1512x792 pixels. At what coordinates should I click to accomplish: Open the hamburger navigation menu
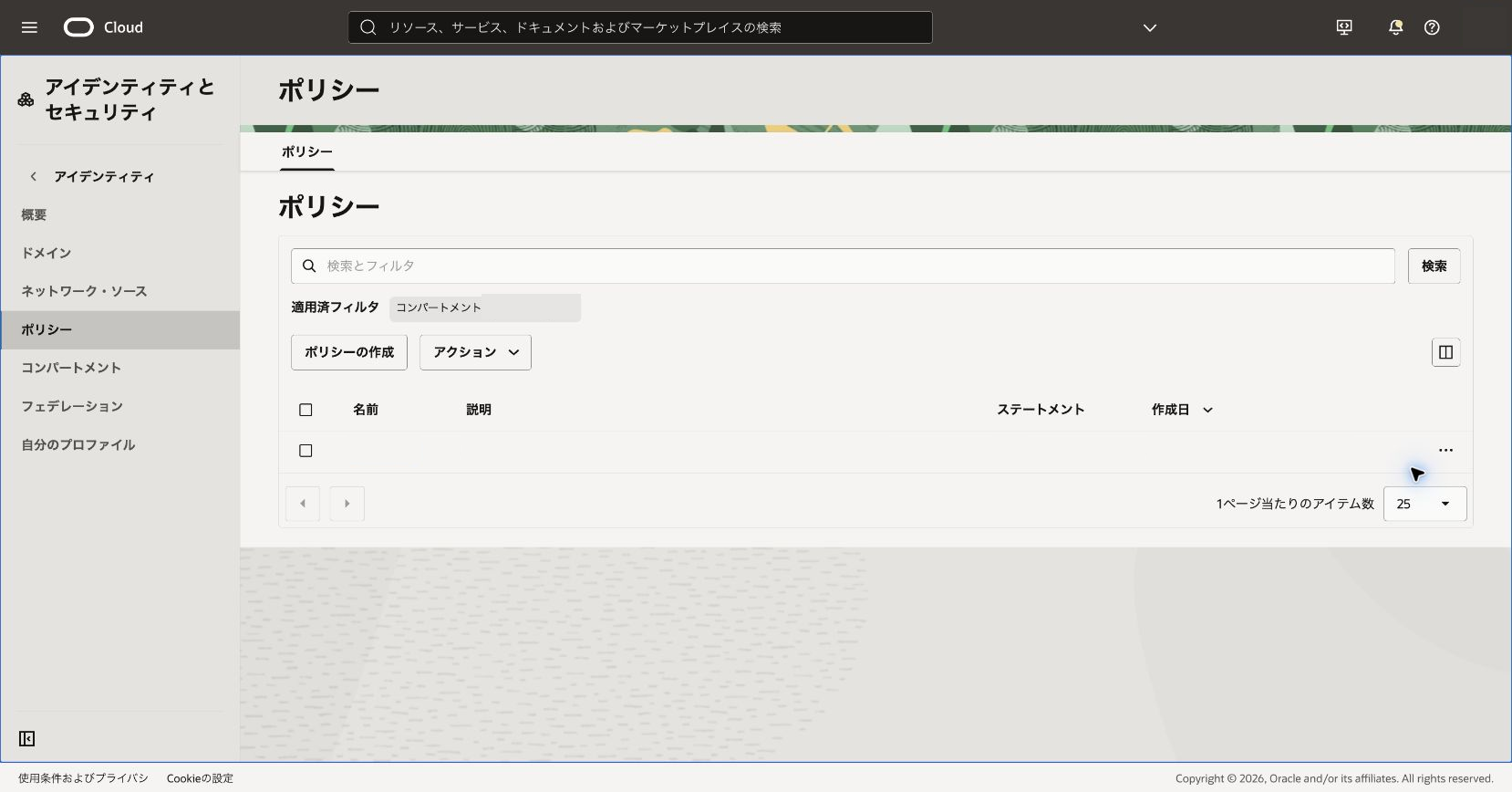pyautogui.click(x=29, y=27)
